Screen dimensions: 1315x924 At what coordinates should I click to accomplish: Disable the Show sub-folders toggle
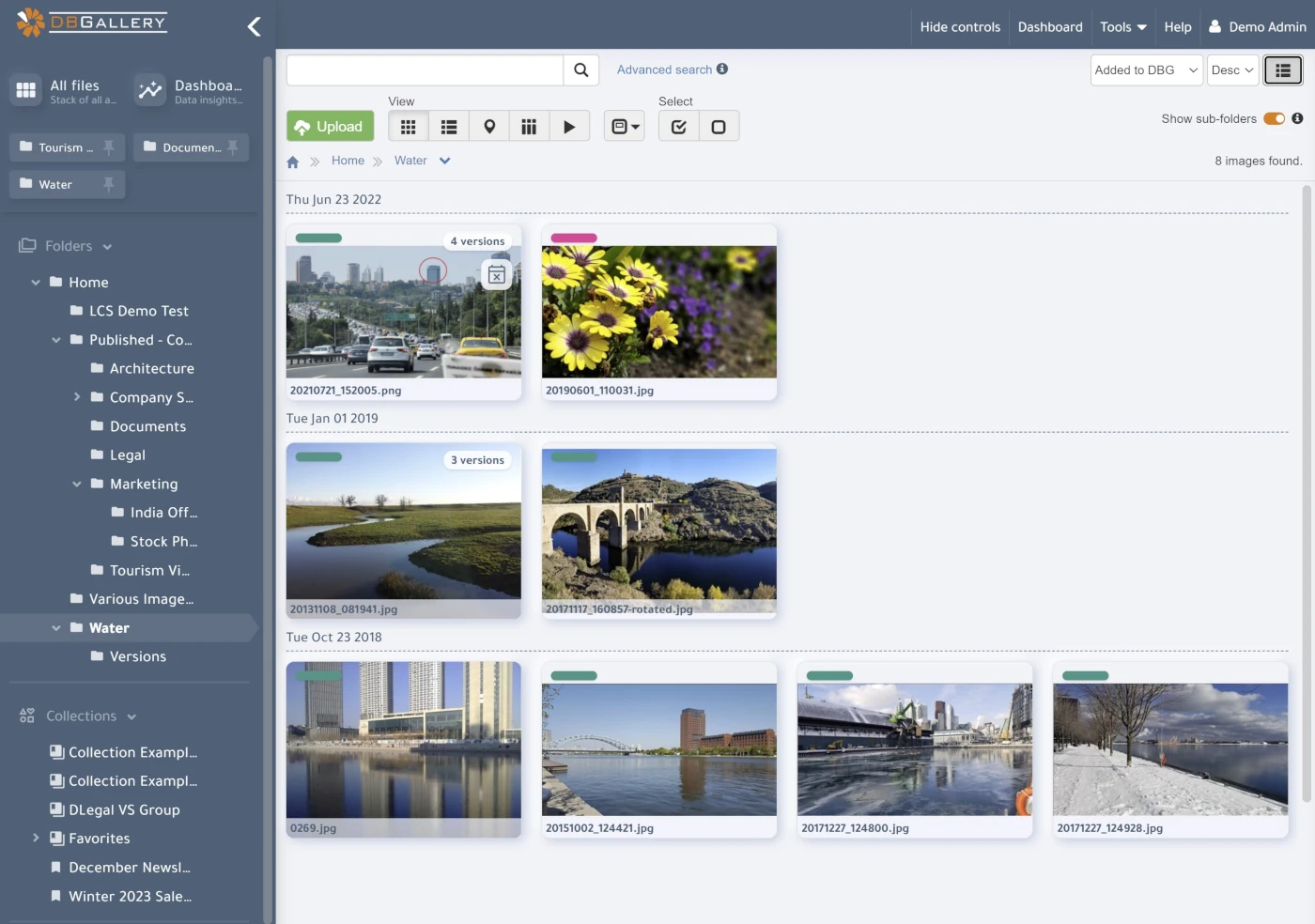pyautogui.click(x=1274, y=118)
